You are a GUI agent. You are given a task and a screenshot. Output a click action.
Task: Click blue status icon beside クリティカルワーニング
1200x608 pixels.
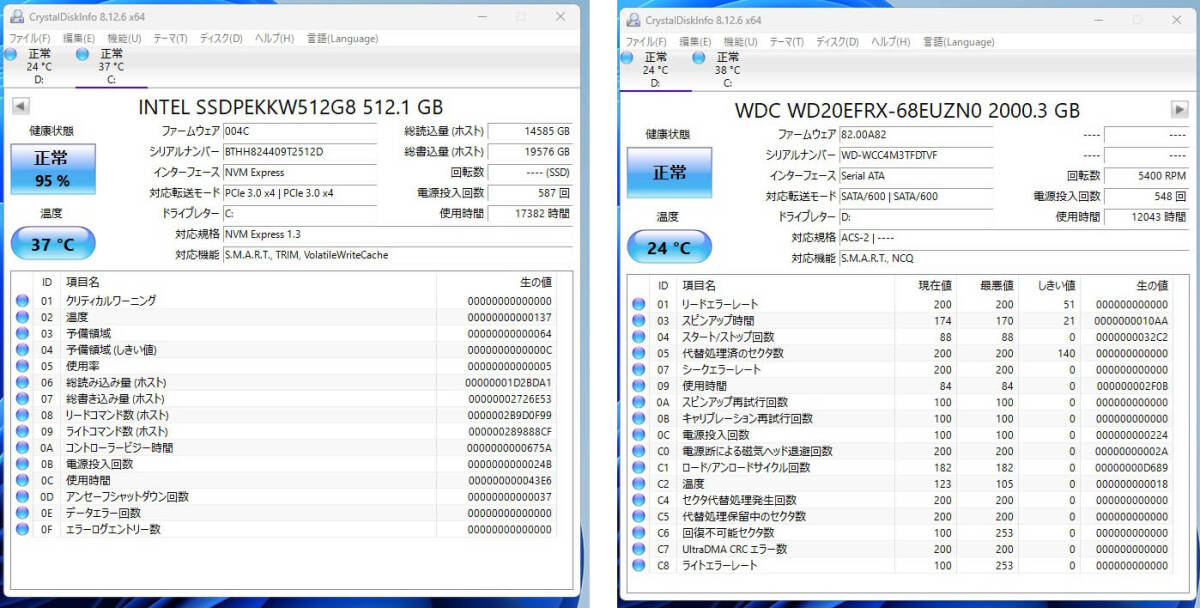[x=23, y=300]
